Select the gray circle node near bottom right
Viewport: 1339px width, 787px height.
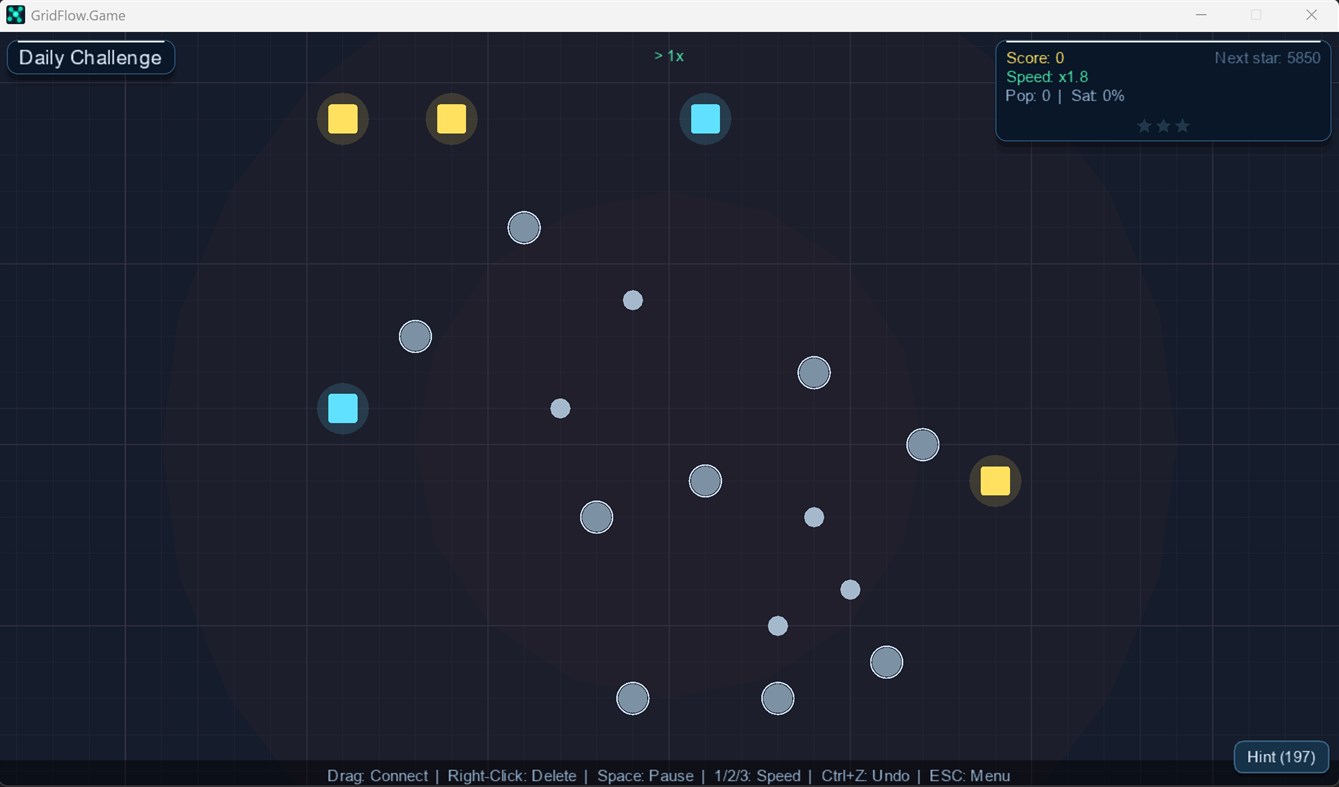point(886,662)
